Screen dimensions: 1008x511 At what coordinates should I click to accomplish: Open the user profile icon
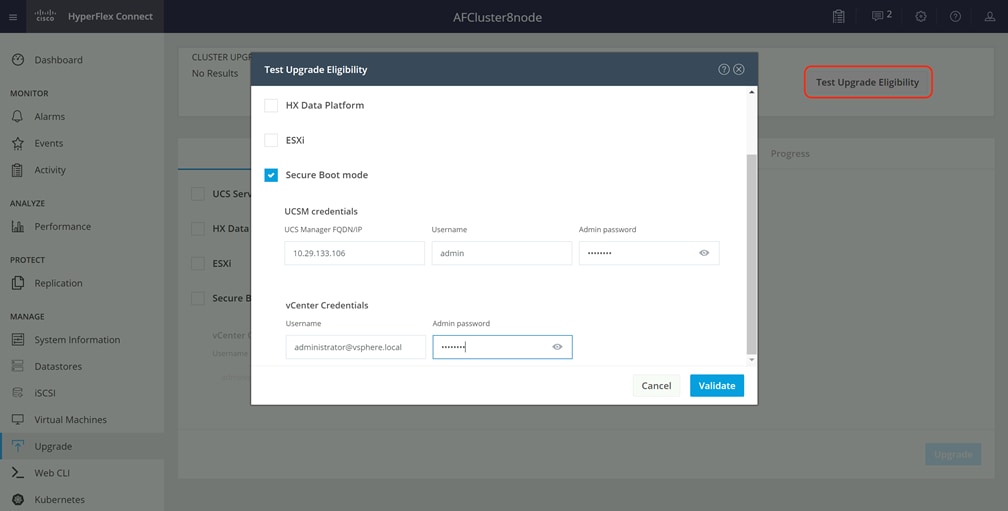(990, 17)
